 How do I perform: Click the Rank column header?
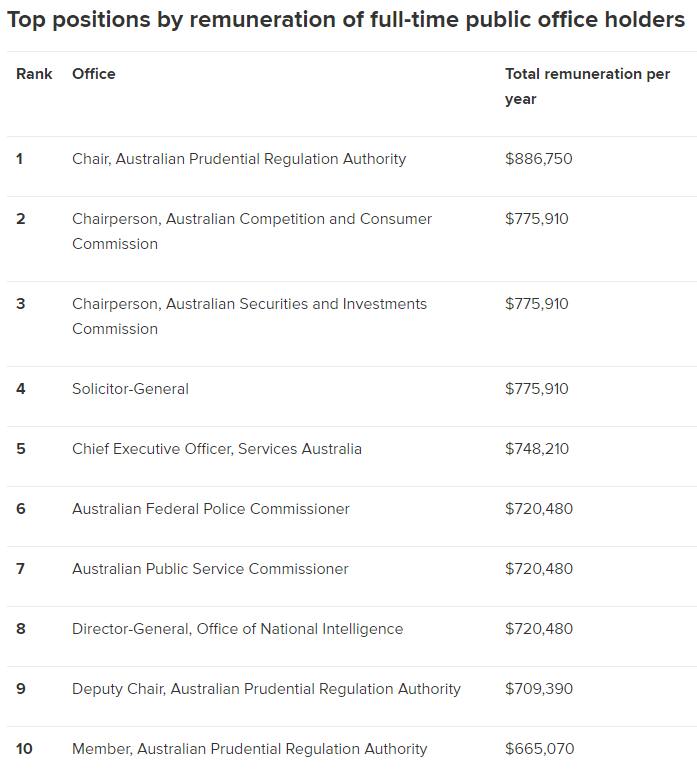(34, 74)
